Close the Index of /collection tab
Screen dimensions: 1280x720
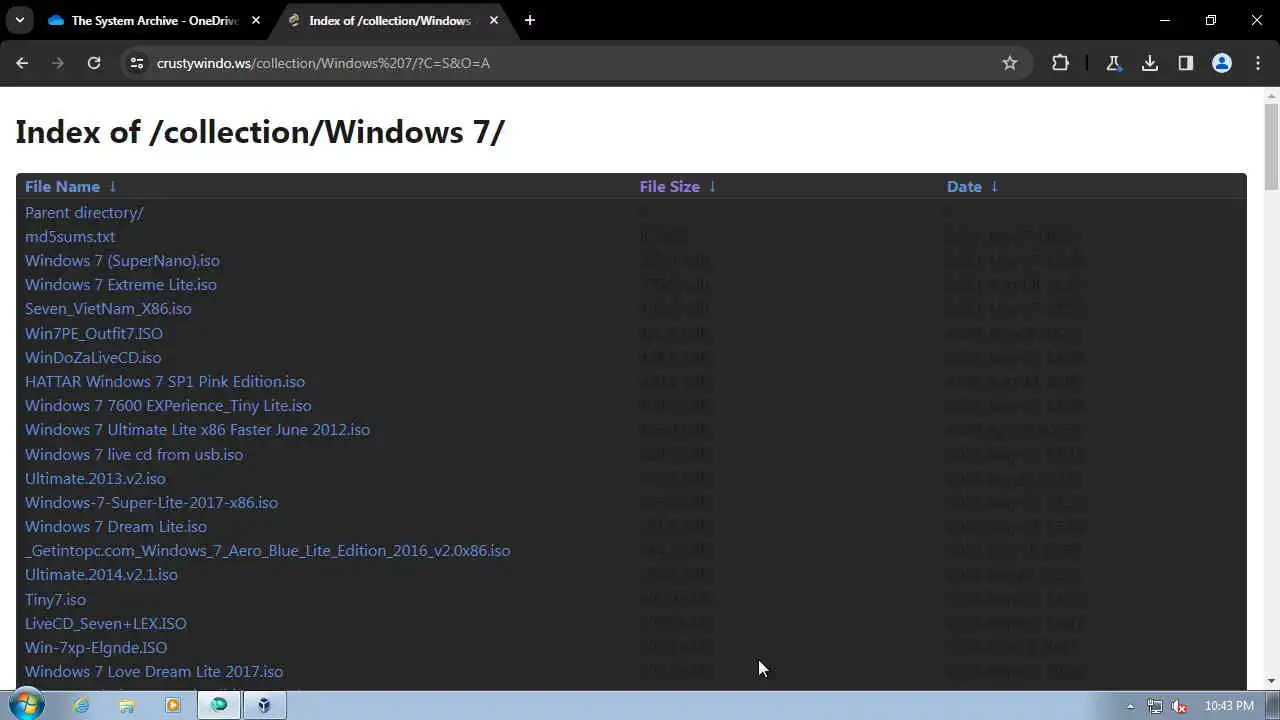tap(494, 20)
